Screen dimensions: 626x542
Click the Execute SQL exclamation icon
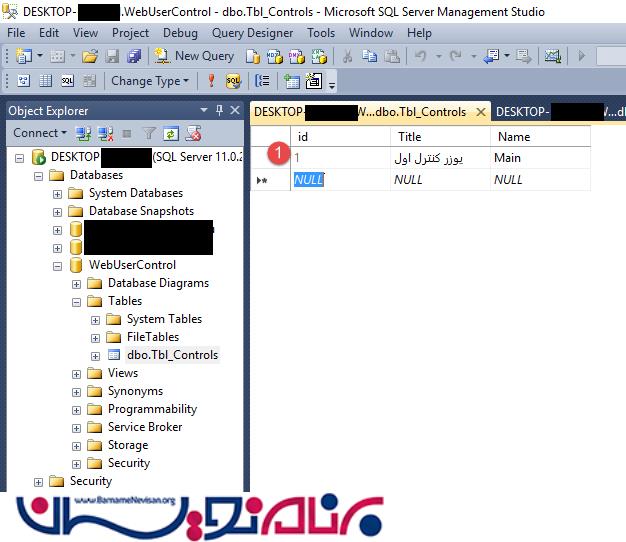211,81
